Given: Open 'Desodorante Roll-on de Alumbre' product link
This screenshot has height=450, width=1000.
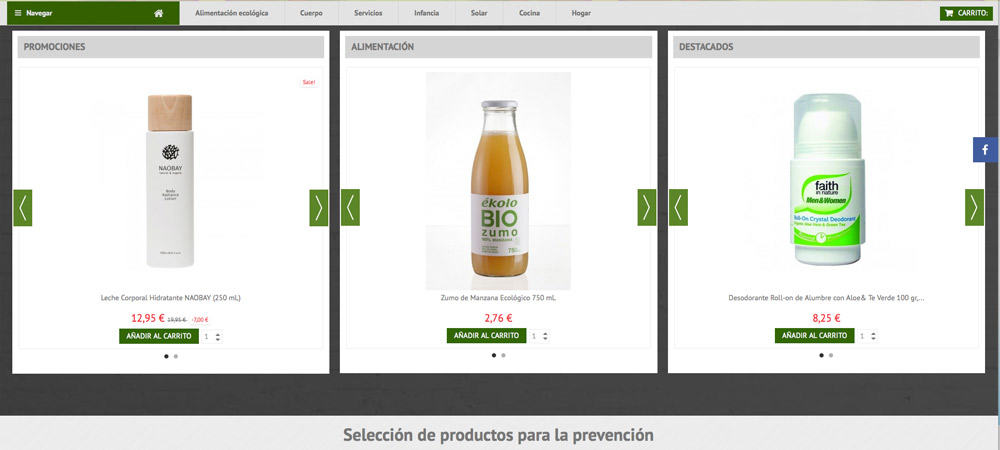Looking at the screenshot, I should (827, 298).
